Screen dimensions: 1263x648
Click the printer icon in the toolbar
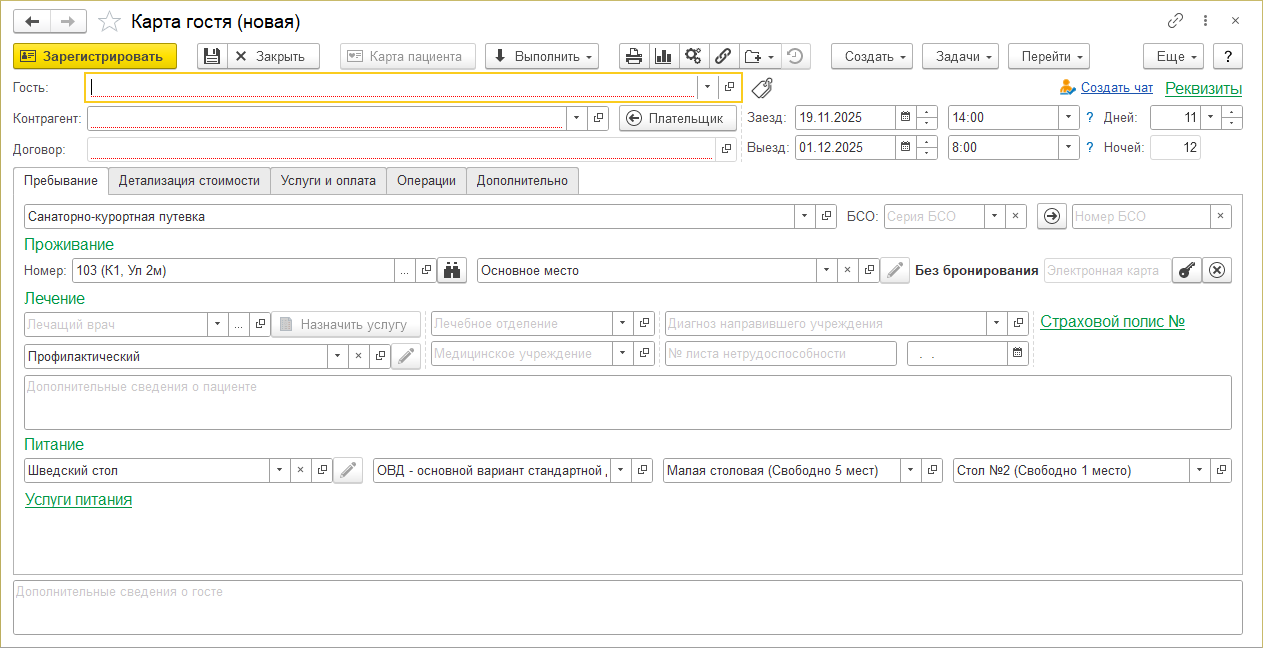tap(634, 56)
